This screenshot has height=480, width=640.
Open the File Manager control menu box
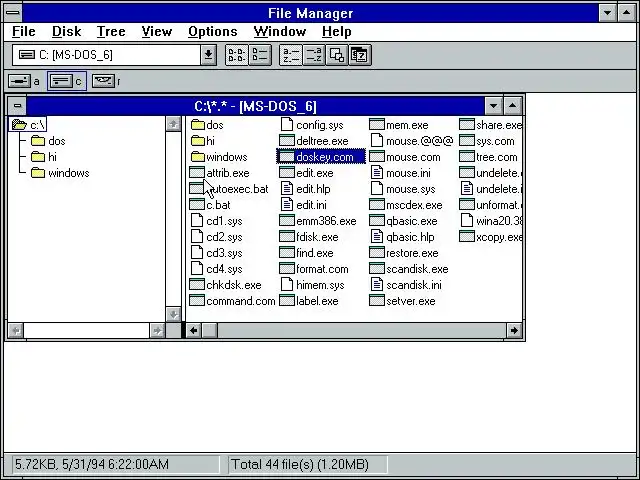pyautogui.click(x=13, y=13)
